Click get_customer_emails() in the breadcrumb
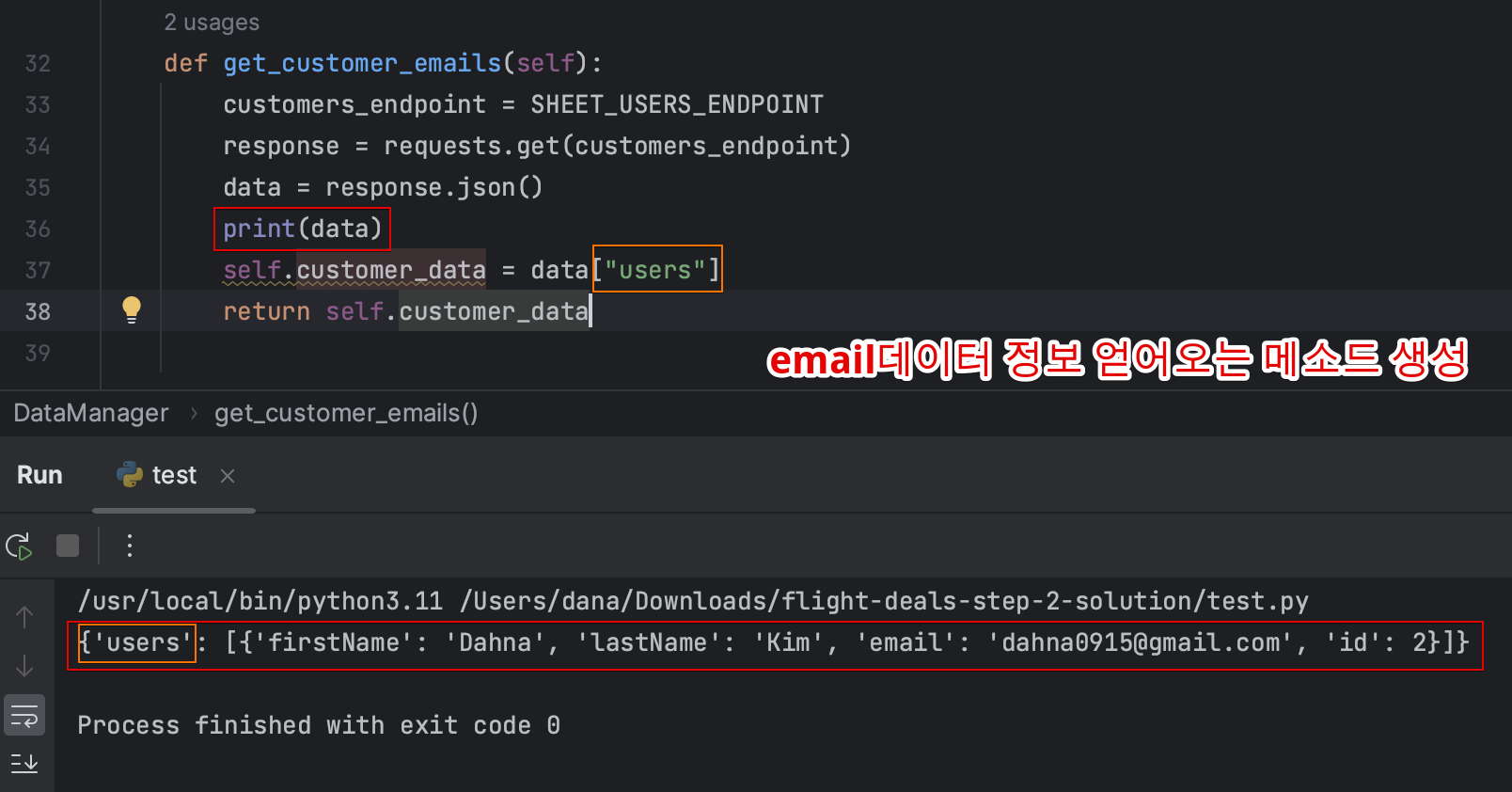Viewport: 1512px width, 792px height. 346,413
